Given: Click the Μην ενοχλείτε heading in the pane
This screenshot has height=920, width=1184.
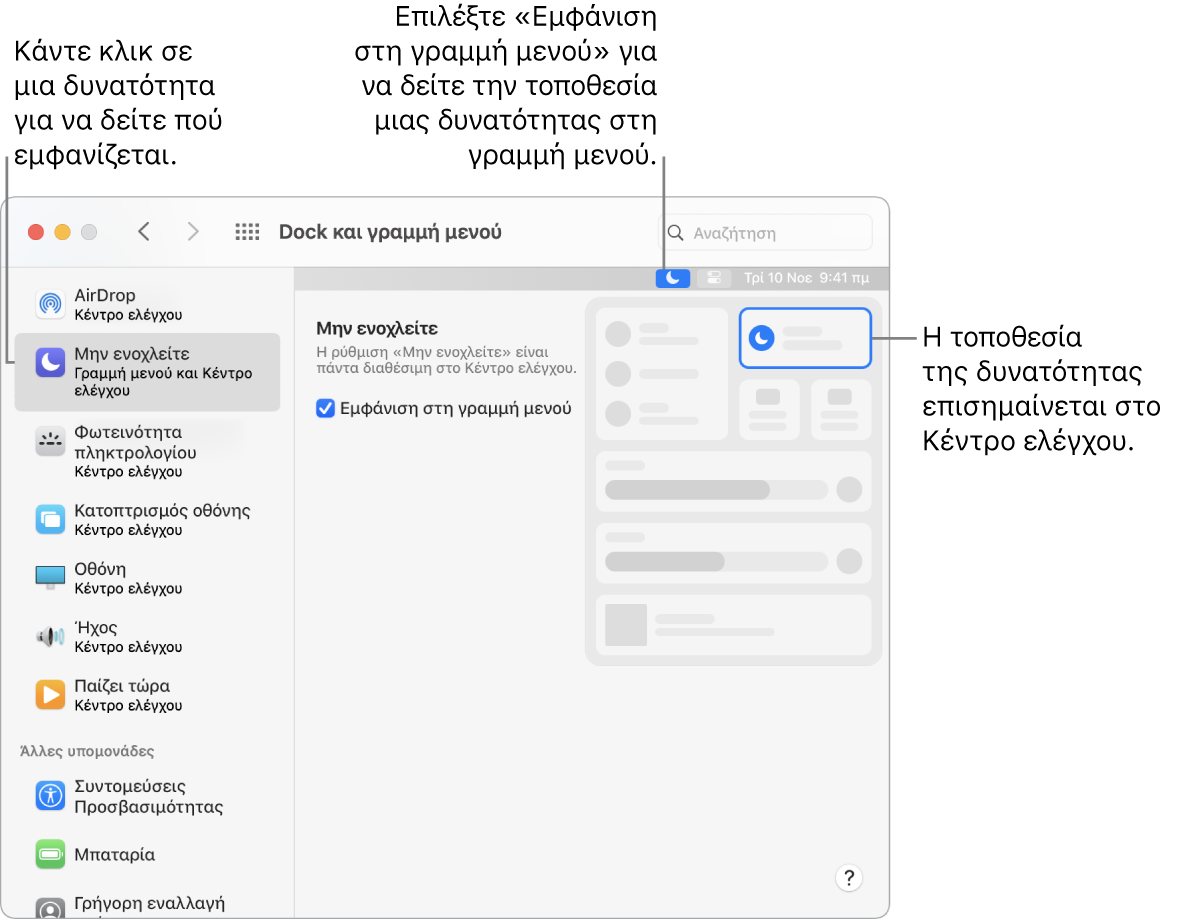Looking at the screenshot, I should (x=377, y=329).
